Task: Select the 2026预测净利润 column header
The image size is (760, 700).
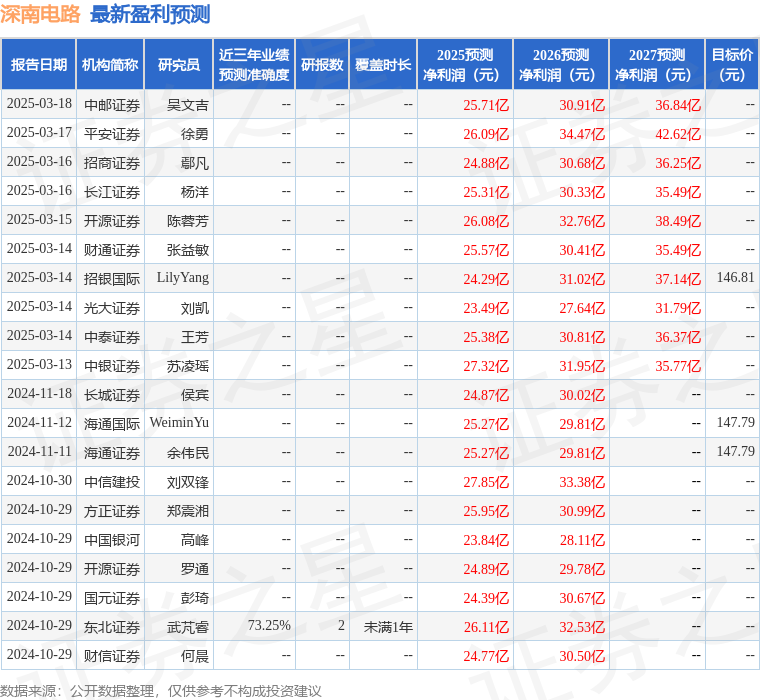Action: tap(561, 64)
